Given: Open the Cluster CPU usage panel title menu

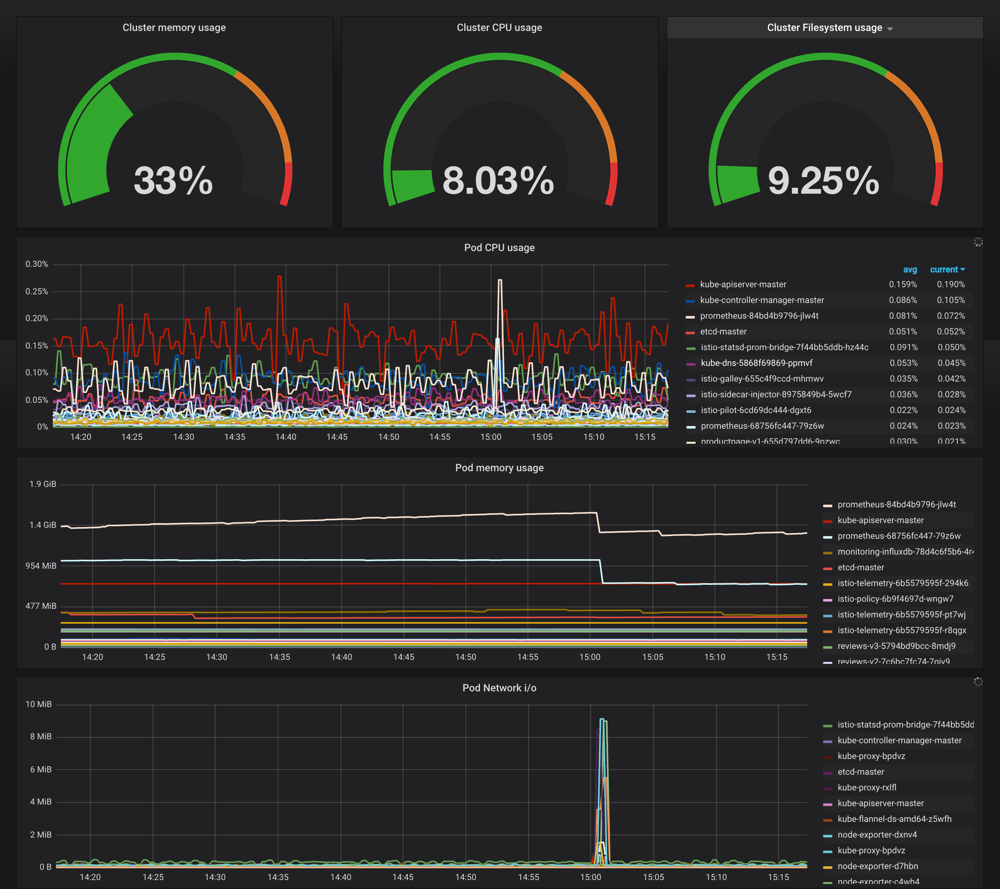Looking at the screenshot, I should [499, 27].
